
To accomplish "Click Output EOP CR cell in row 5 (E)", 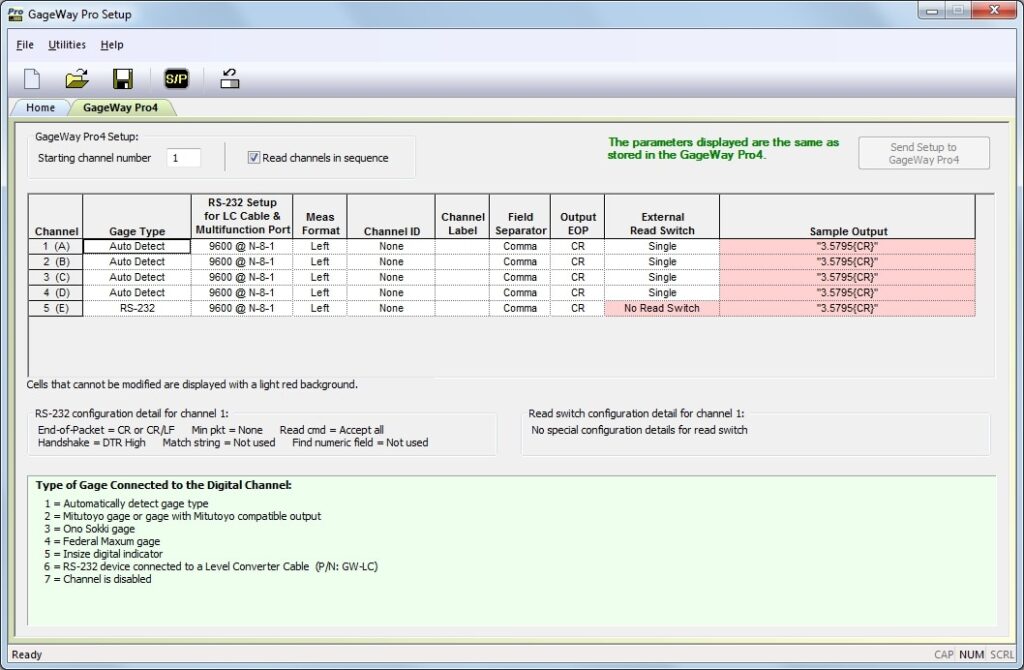I will 578,308.
